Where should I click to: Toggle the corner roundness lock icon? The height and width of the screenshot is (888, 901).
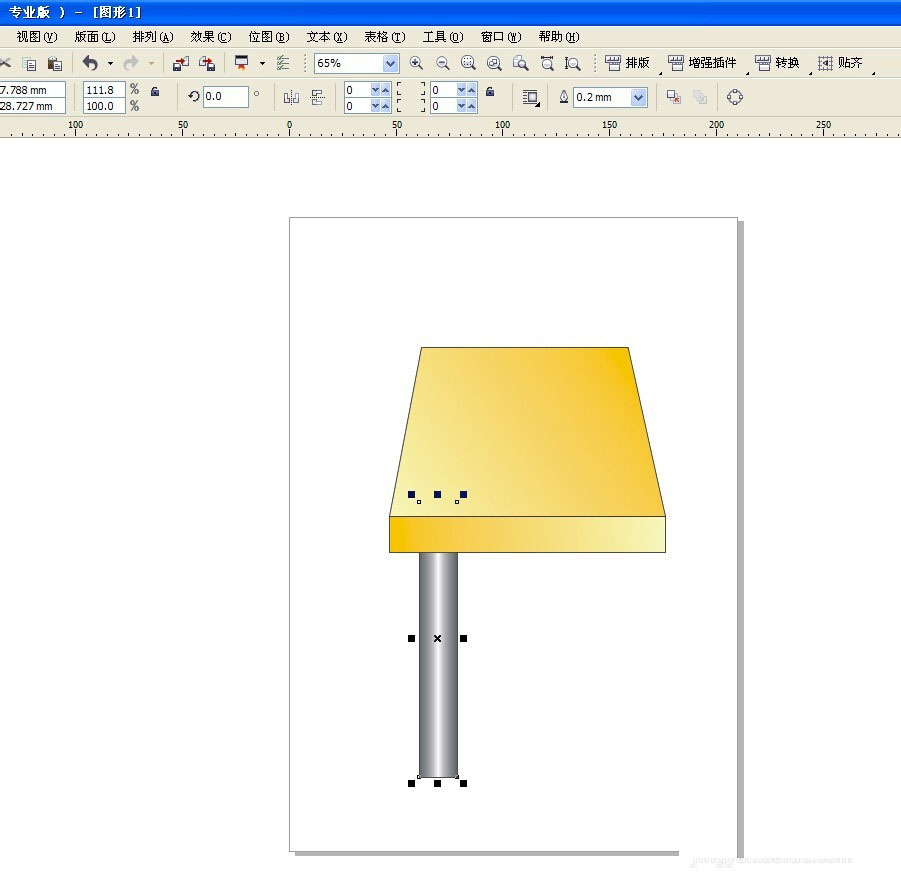(489, 91)
